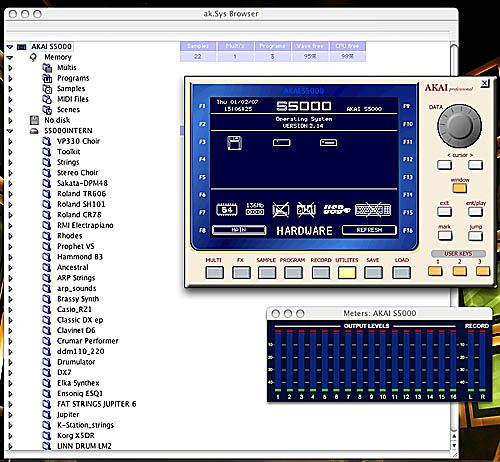Click the Hammond B3 folder icon
The height and width of the screenshot is (462, 500).
pyautogui.click(x=47, y=257)
